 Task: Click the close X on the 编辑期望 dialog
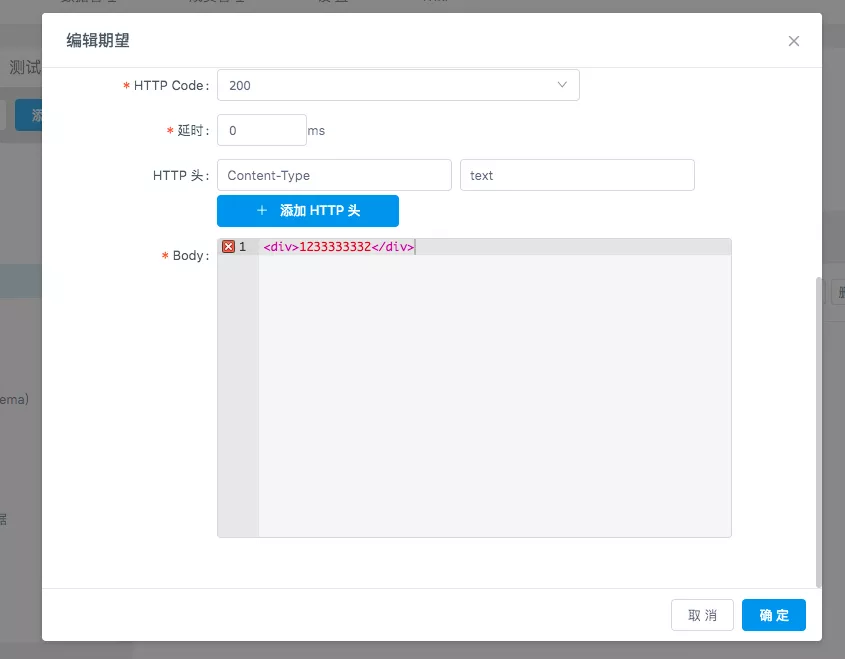pos(794,41)
